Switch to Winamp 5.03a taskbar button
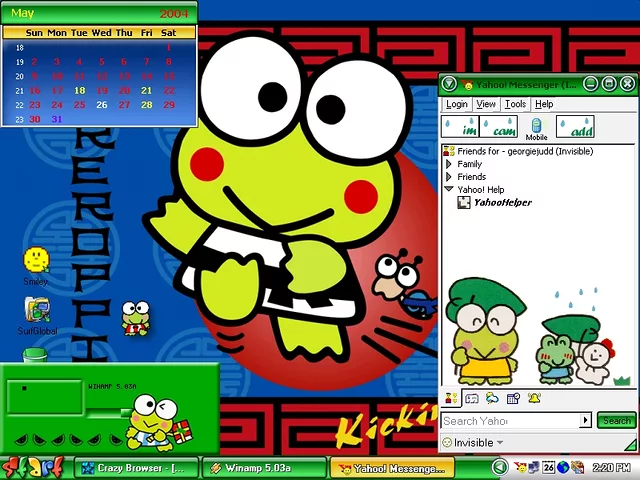Viewport: 640px width, 480px height. tap(264, 468)
